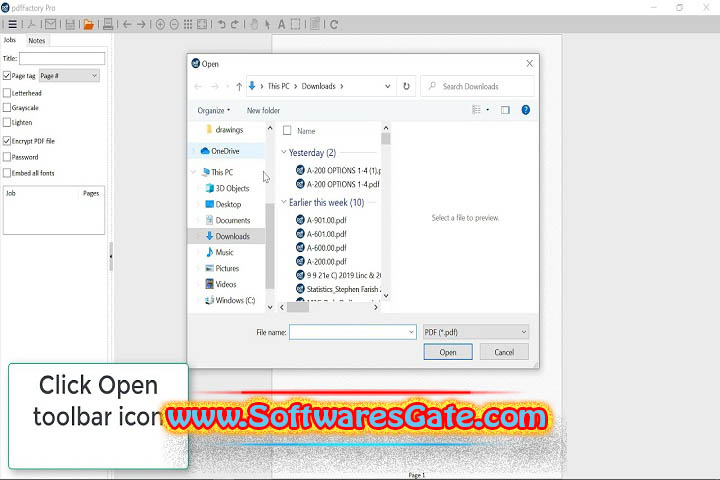Open the view options dropdown arrow

point(488,110)
